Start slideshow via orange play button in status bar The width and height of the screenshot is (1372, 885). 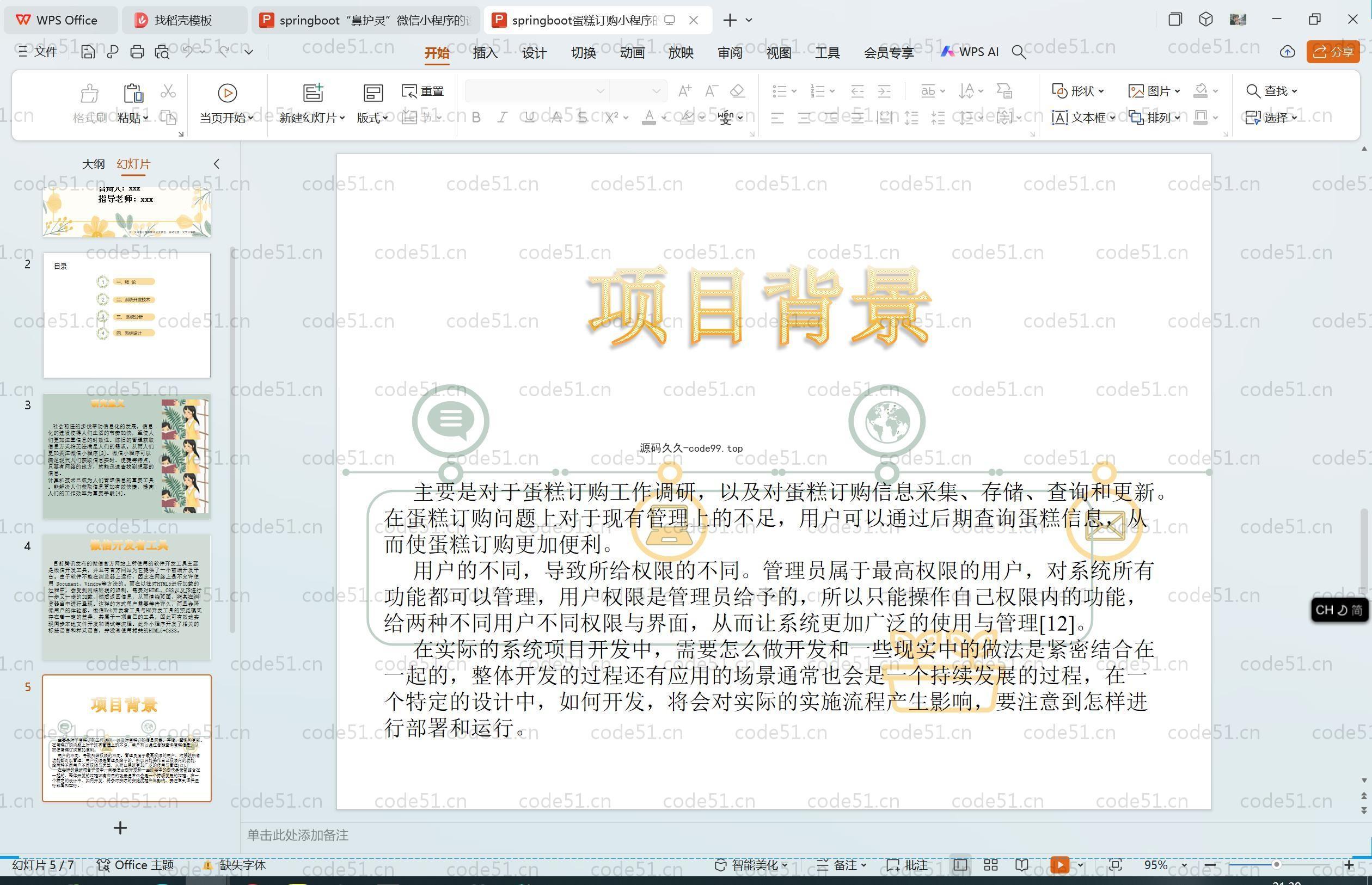(1059, 865)
